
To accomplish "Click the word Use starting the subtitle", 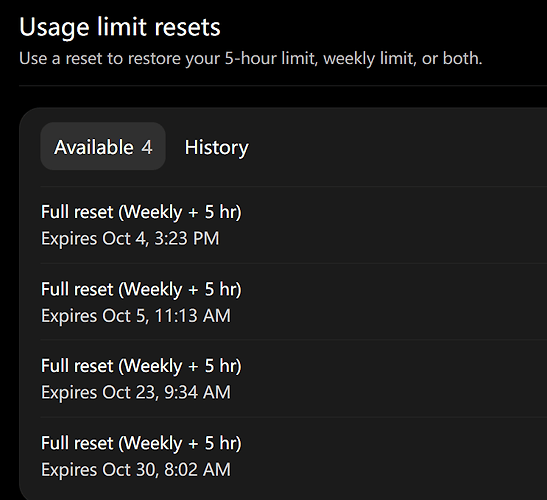I will tap(33, 58).
